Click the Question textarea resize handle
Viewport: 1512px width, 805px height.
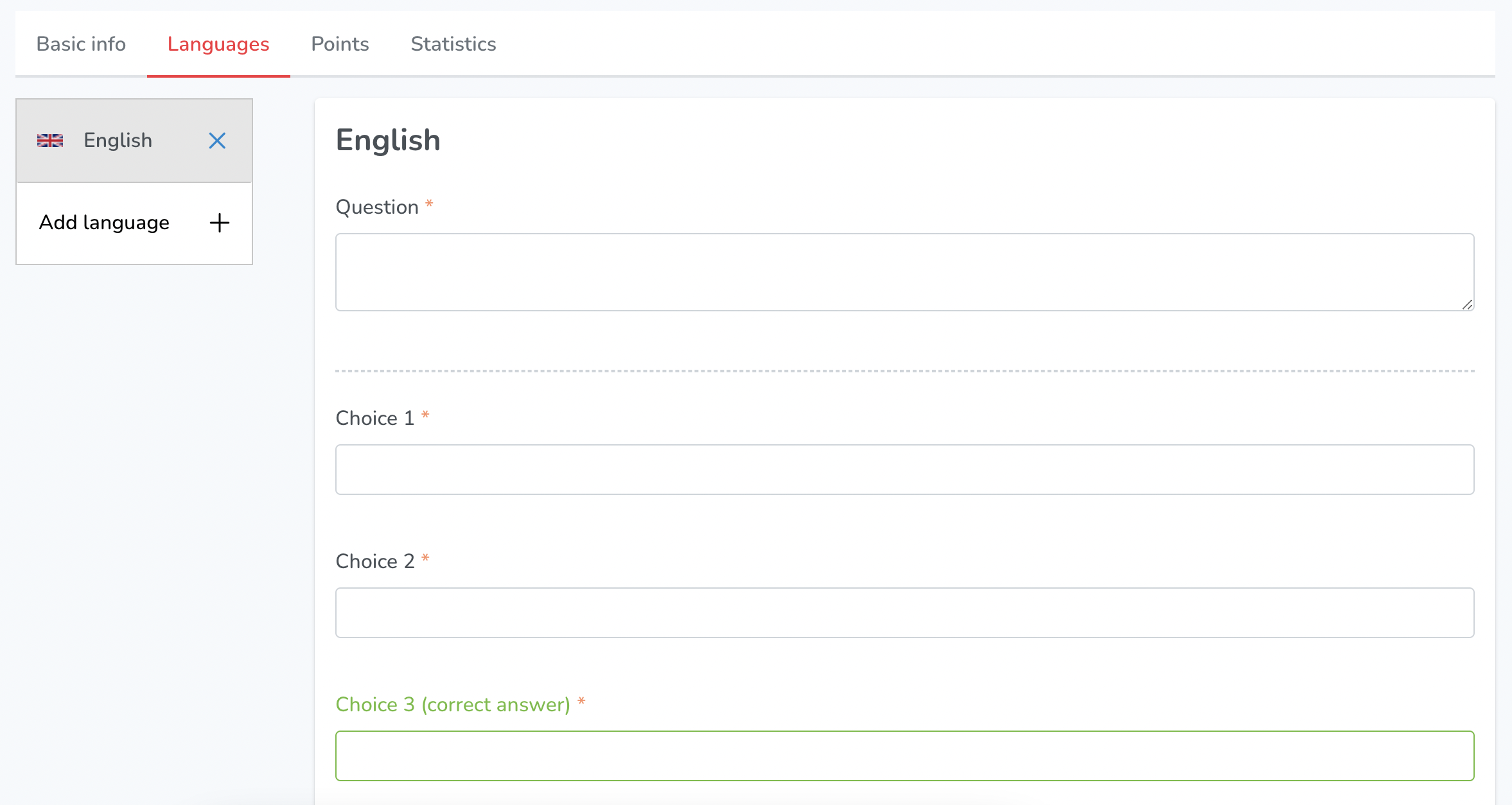1467,305
